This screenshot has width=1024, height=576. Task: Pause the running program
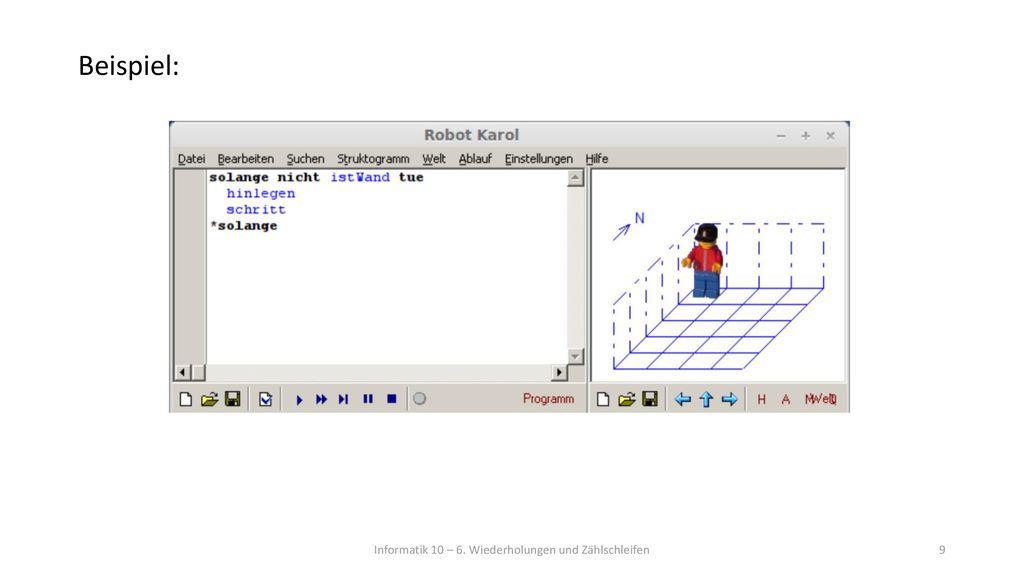(x=368, y=398)
